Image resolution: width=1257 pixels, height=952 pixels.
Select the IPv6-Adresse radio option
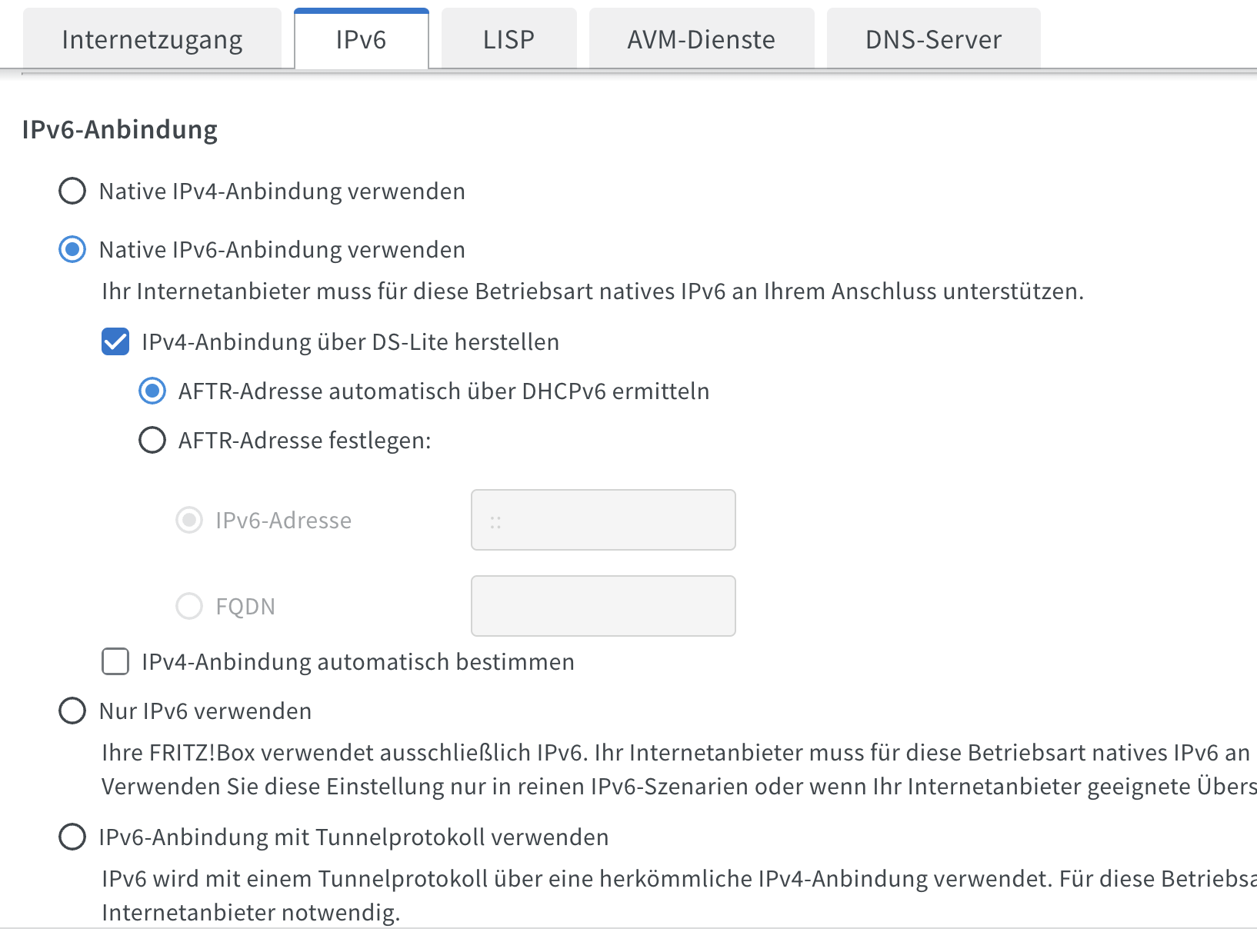tap(189, 520)
